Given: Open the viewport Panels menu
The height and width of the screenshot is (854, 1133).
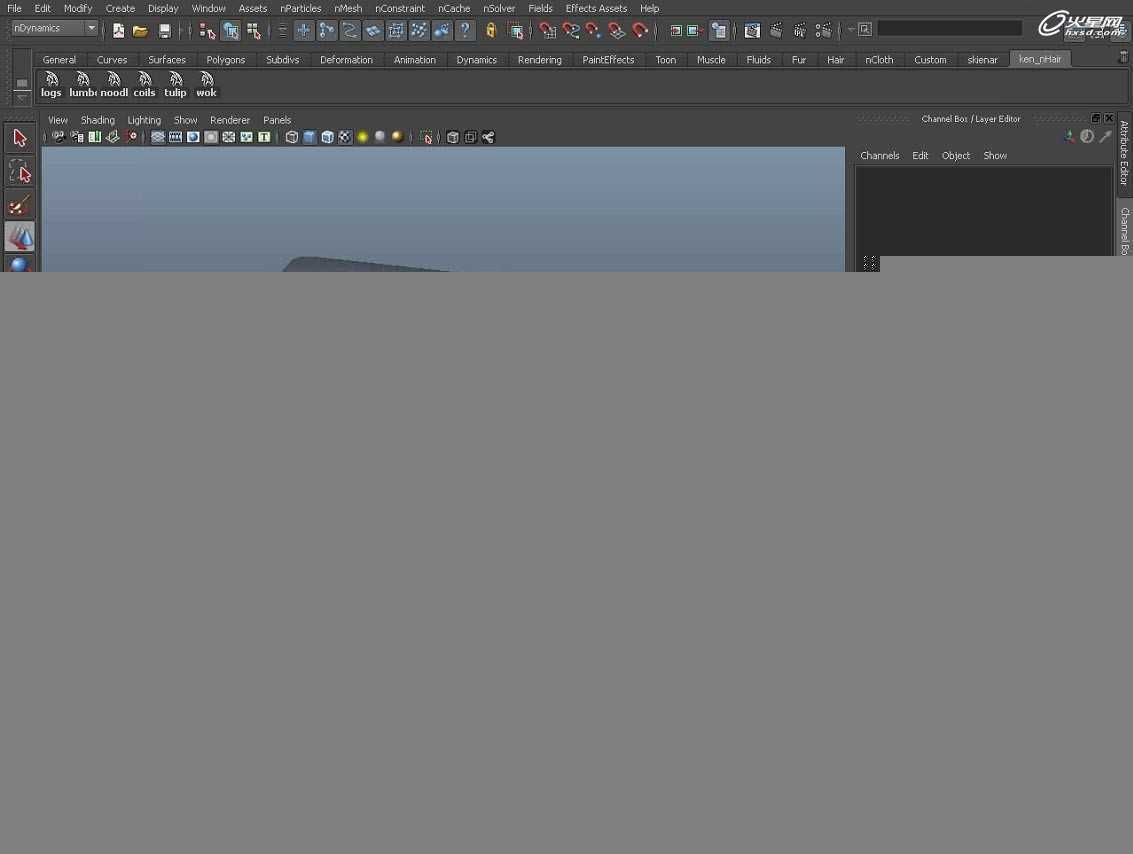Looking at the screenshot, I should pos(277,120).
